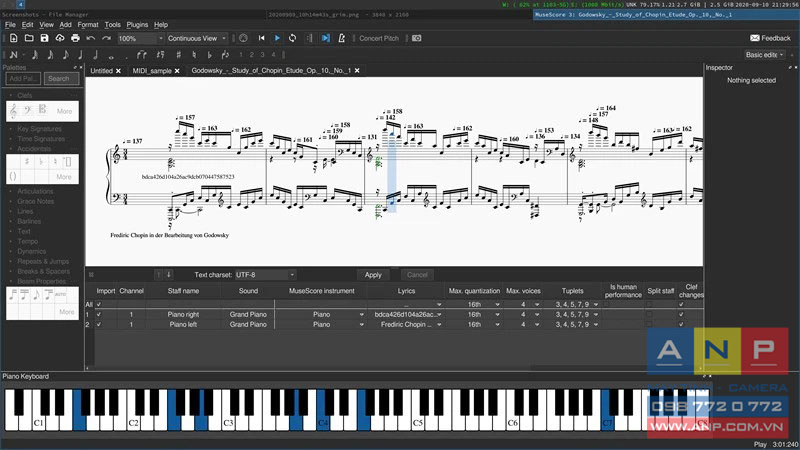Image resolution: width=800 pixels, height=450 pixels.
Task: Open the File menu
Action: click(10, 24)
